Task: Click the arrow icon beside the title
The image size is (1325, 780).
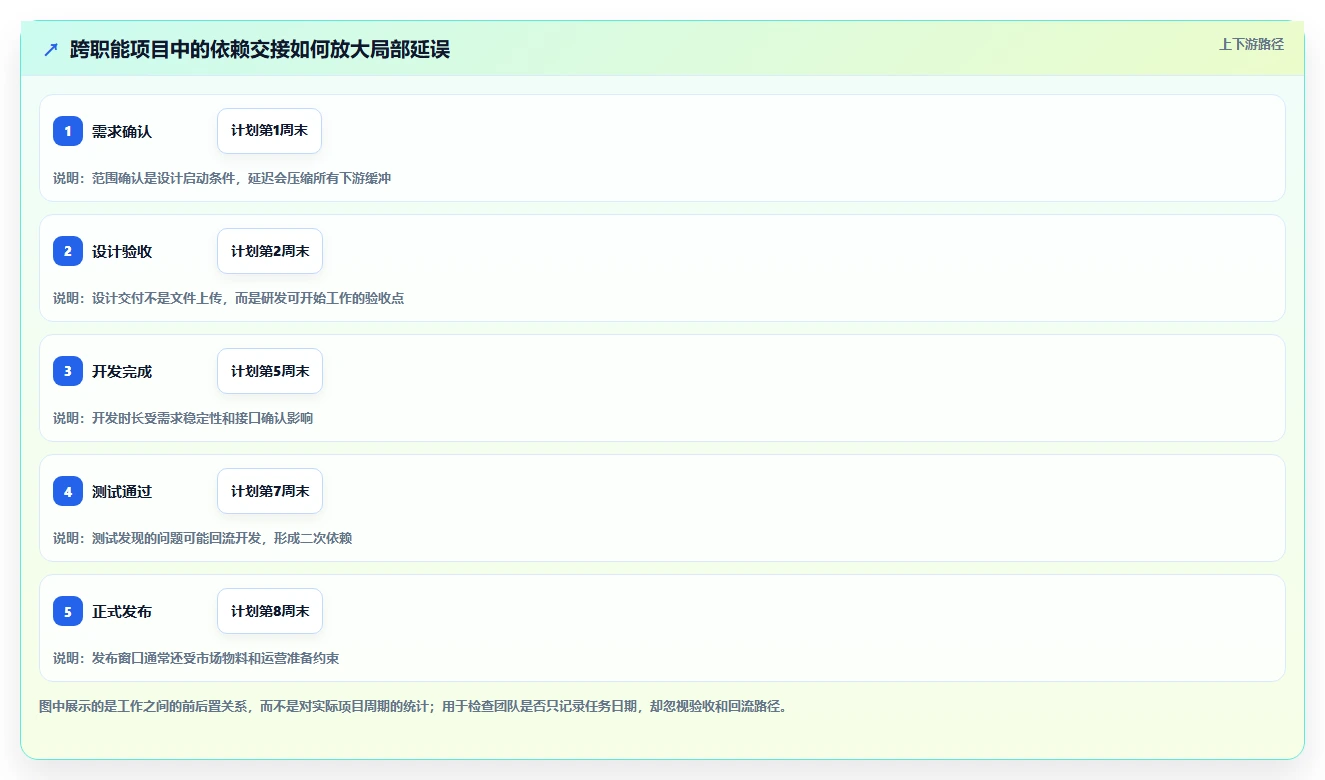Action: point(51,50)
